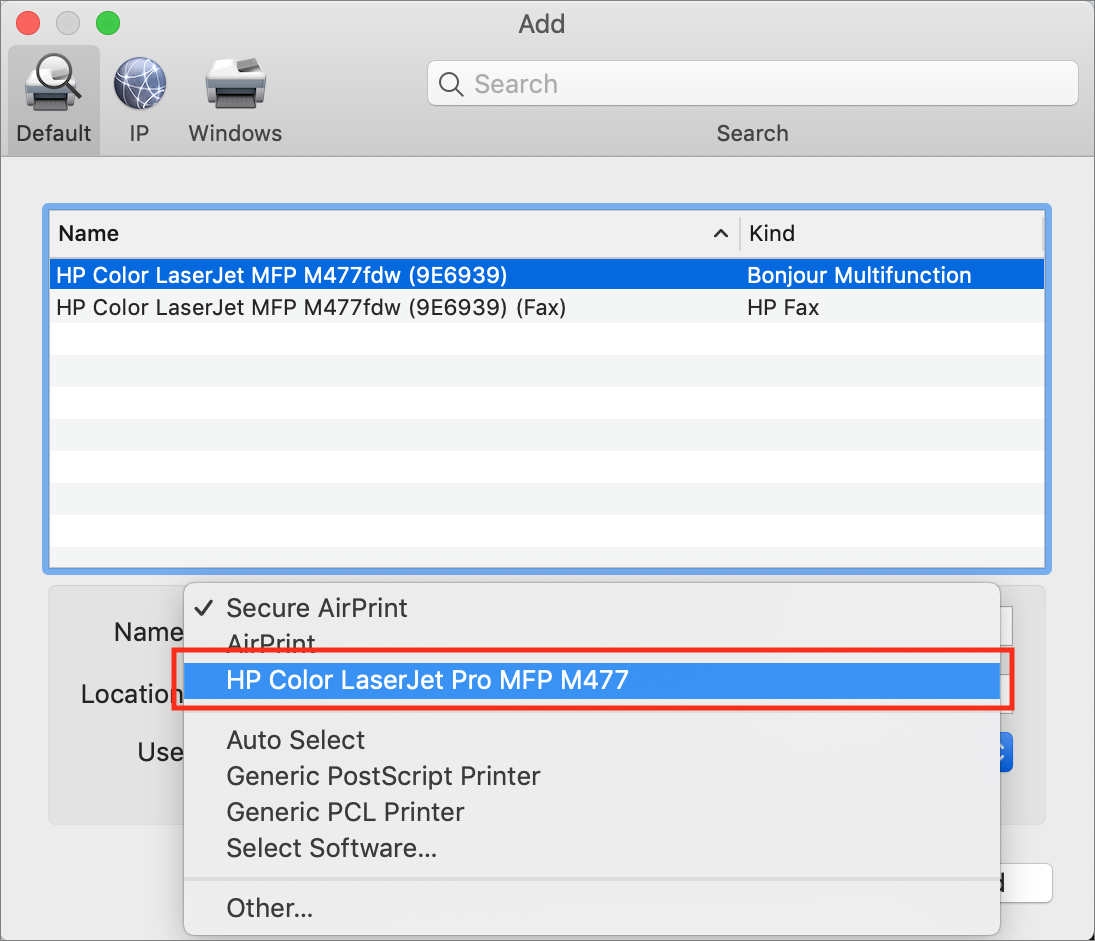Select Generic PCL Printer menu entry
The height and width of the screenshot is (941, 1095).
click(344, 811)
